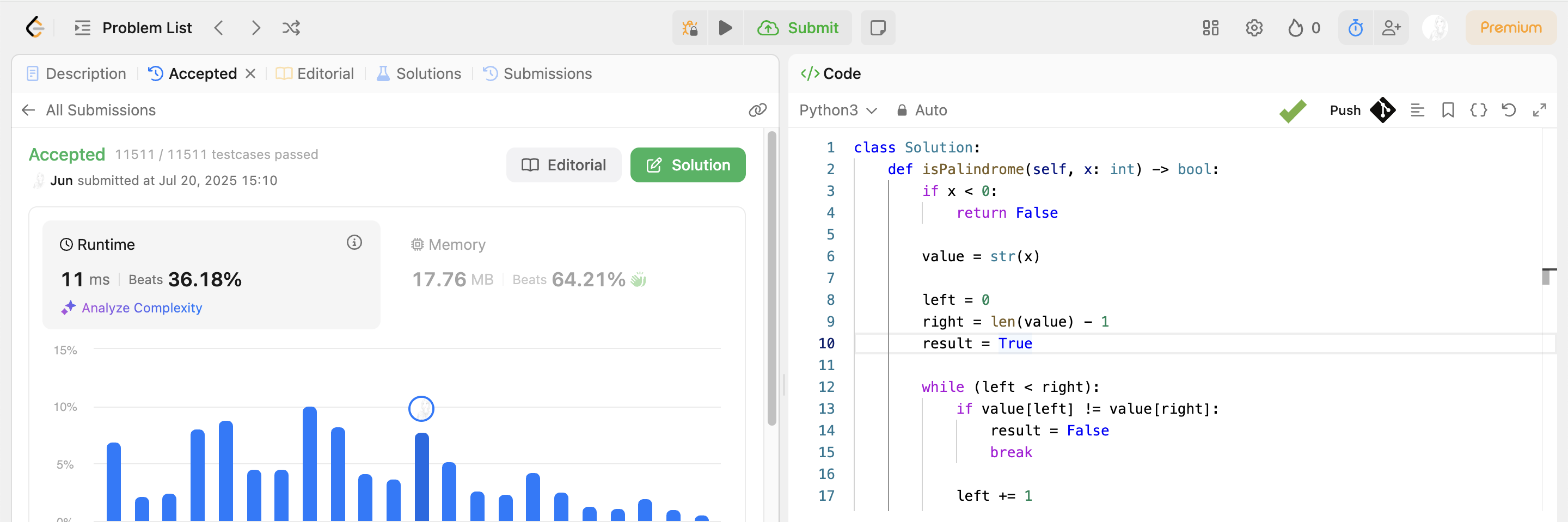Click the avatar marker on runtime chart
This screenshot has height=522, width=1568.
click(421, 409)
